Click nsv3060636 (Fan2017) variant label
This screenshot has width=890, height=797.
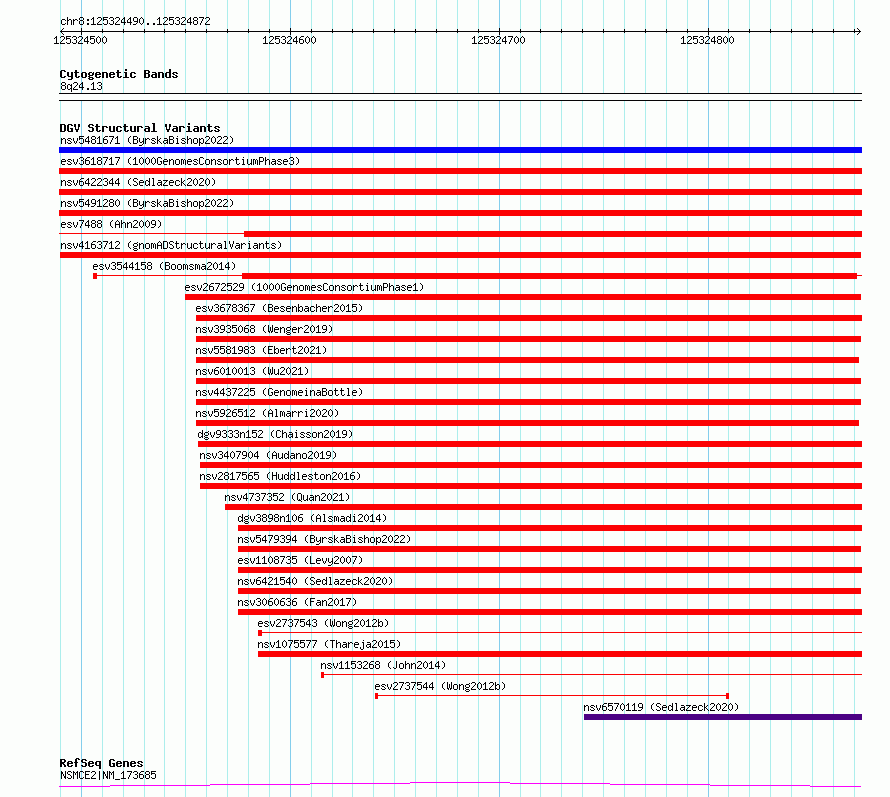click(x=297, y=602)
